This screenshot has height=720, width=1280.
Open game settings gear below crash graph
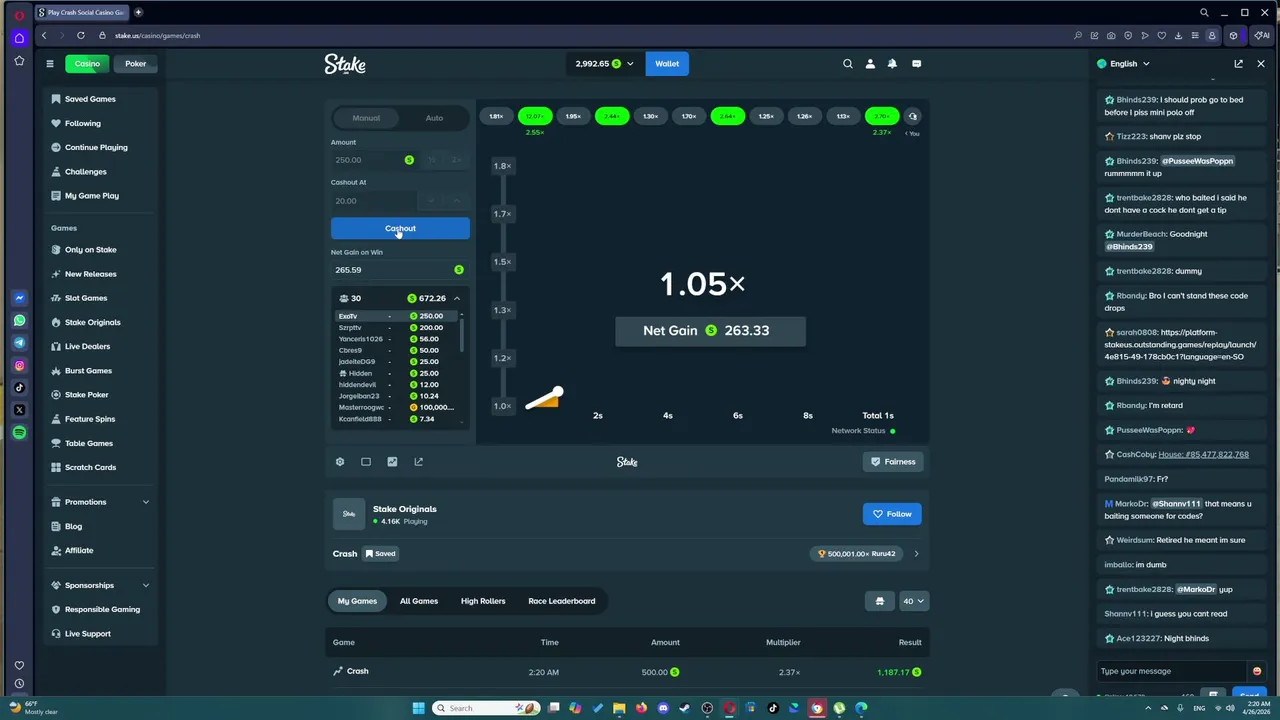340,462
